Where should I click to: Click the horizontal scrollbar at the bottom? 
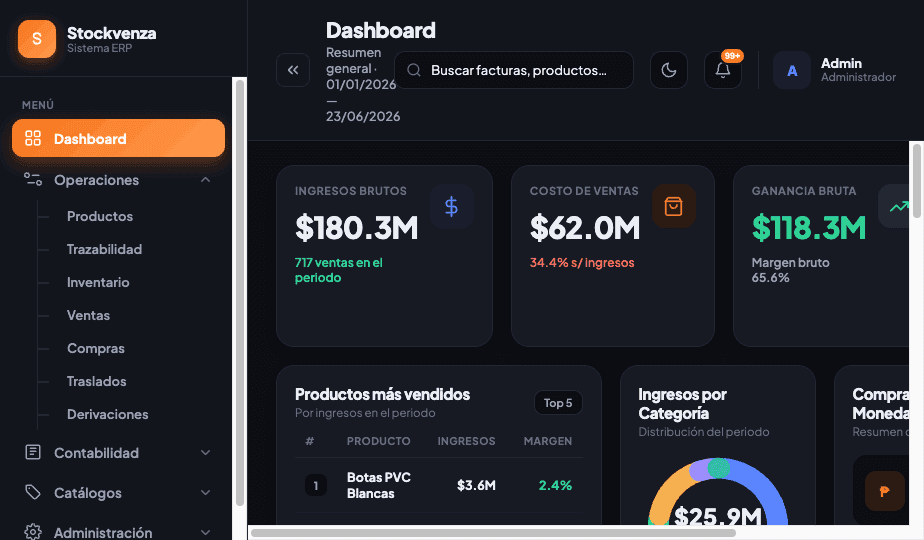click(x=493, y=533)
